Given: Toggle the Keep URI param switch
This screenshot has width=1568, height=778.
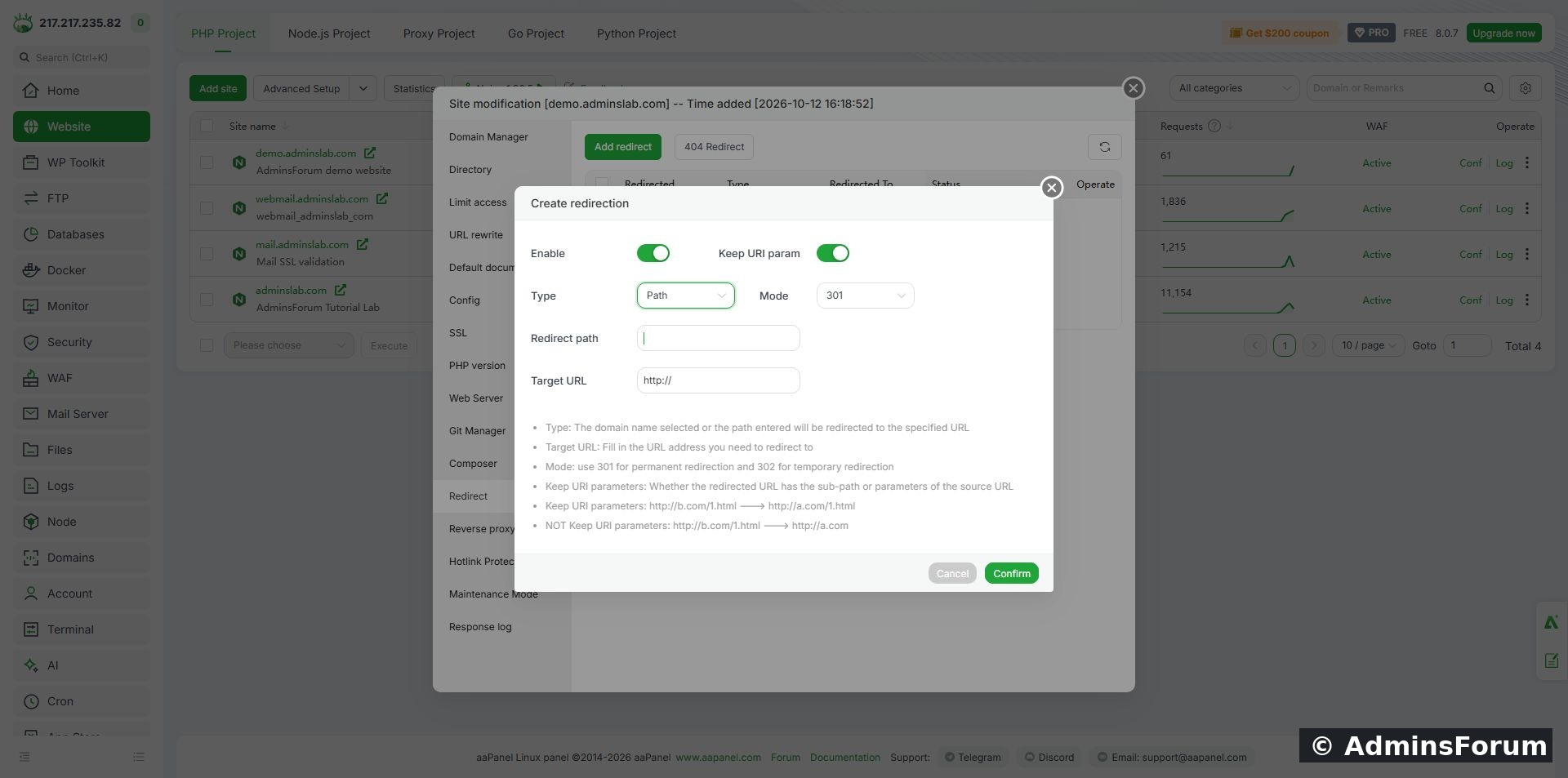Looking at the screenshot, I should pos(832,253).
